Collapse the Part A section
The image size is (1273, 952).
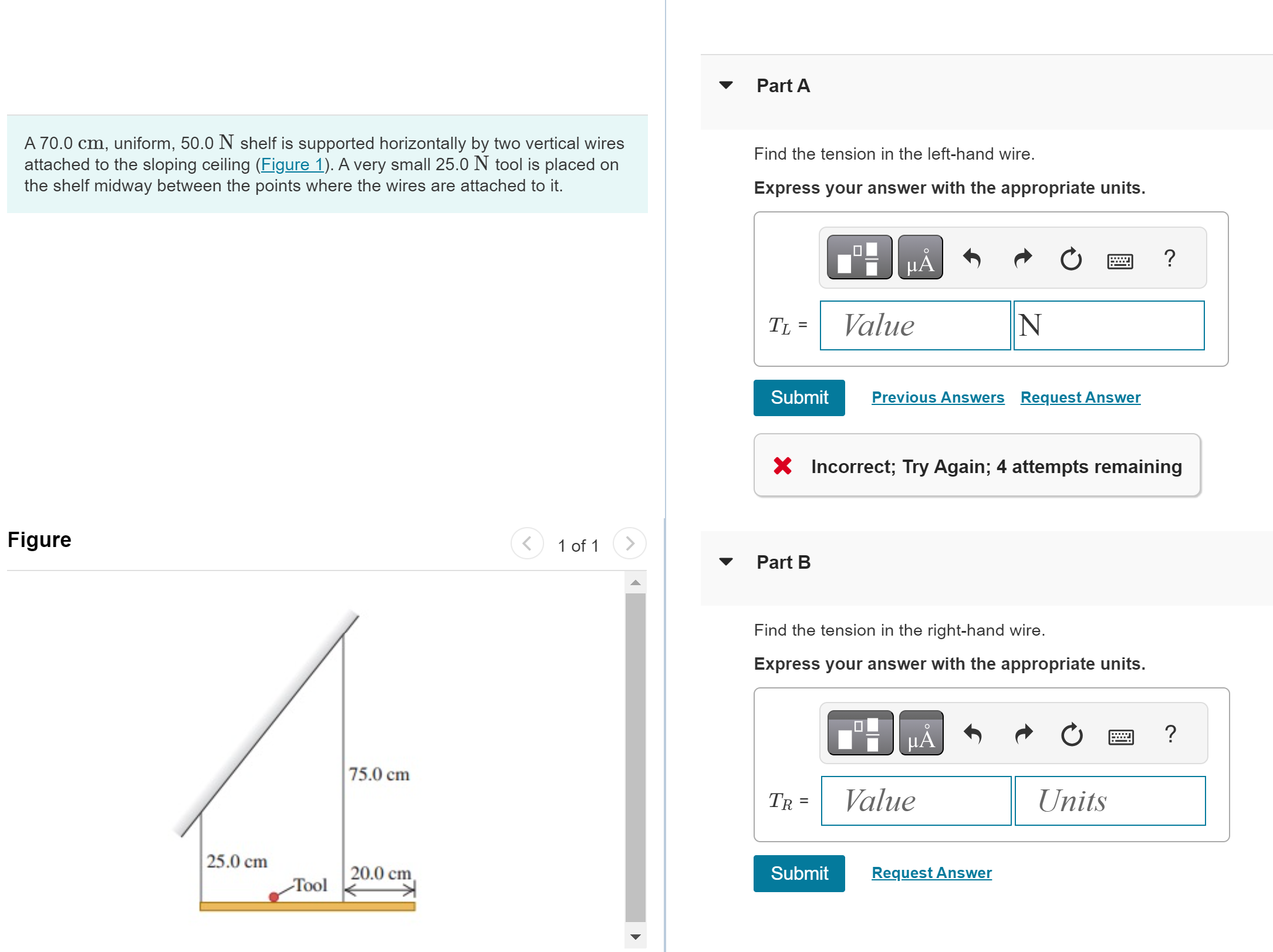(727, 85)
